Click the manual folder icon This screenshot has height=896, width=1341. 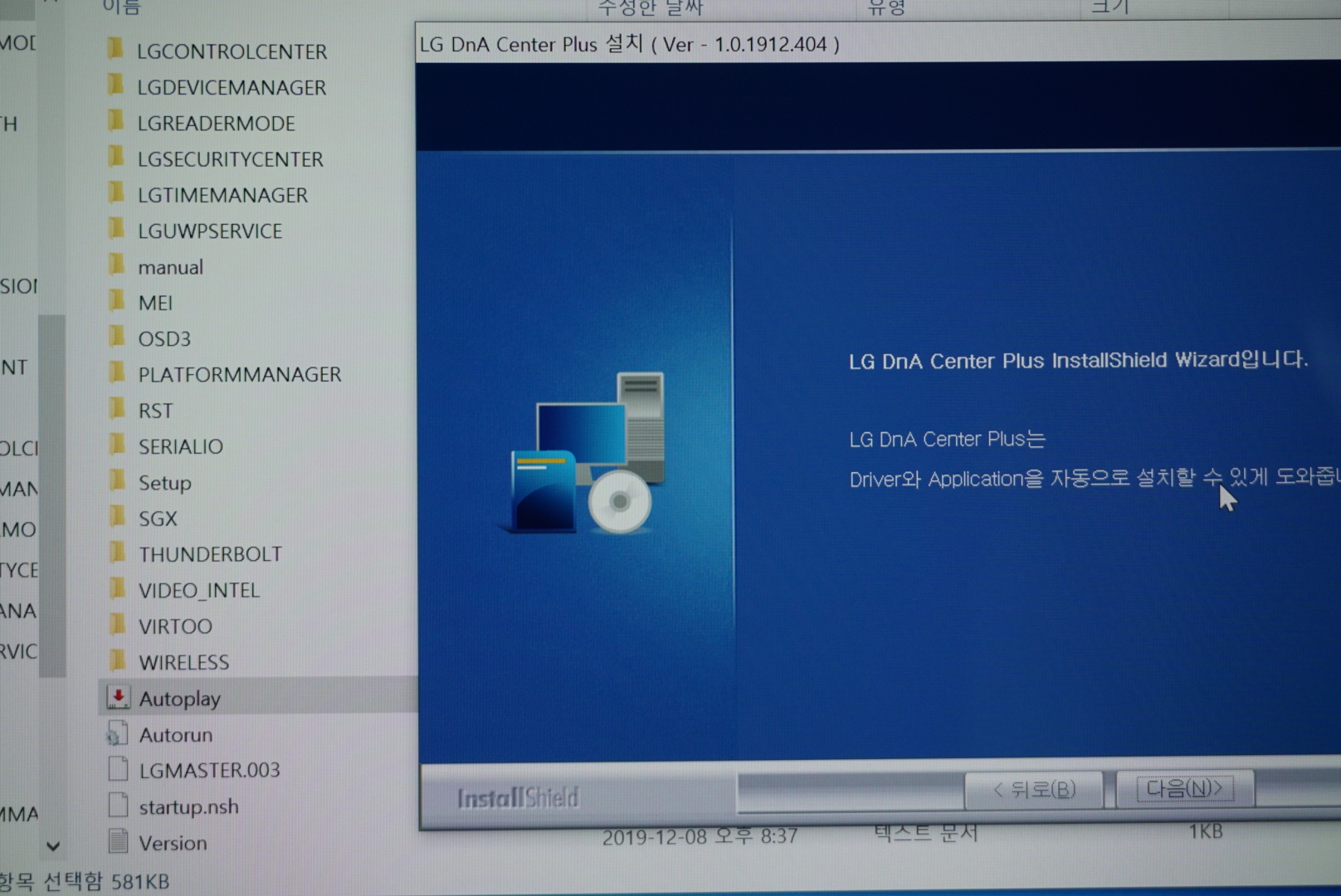point(117,265)
